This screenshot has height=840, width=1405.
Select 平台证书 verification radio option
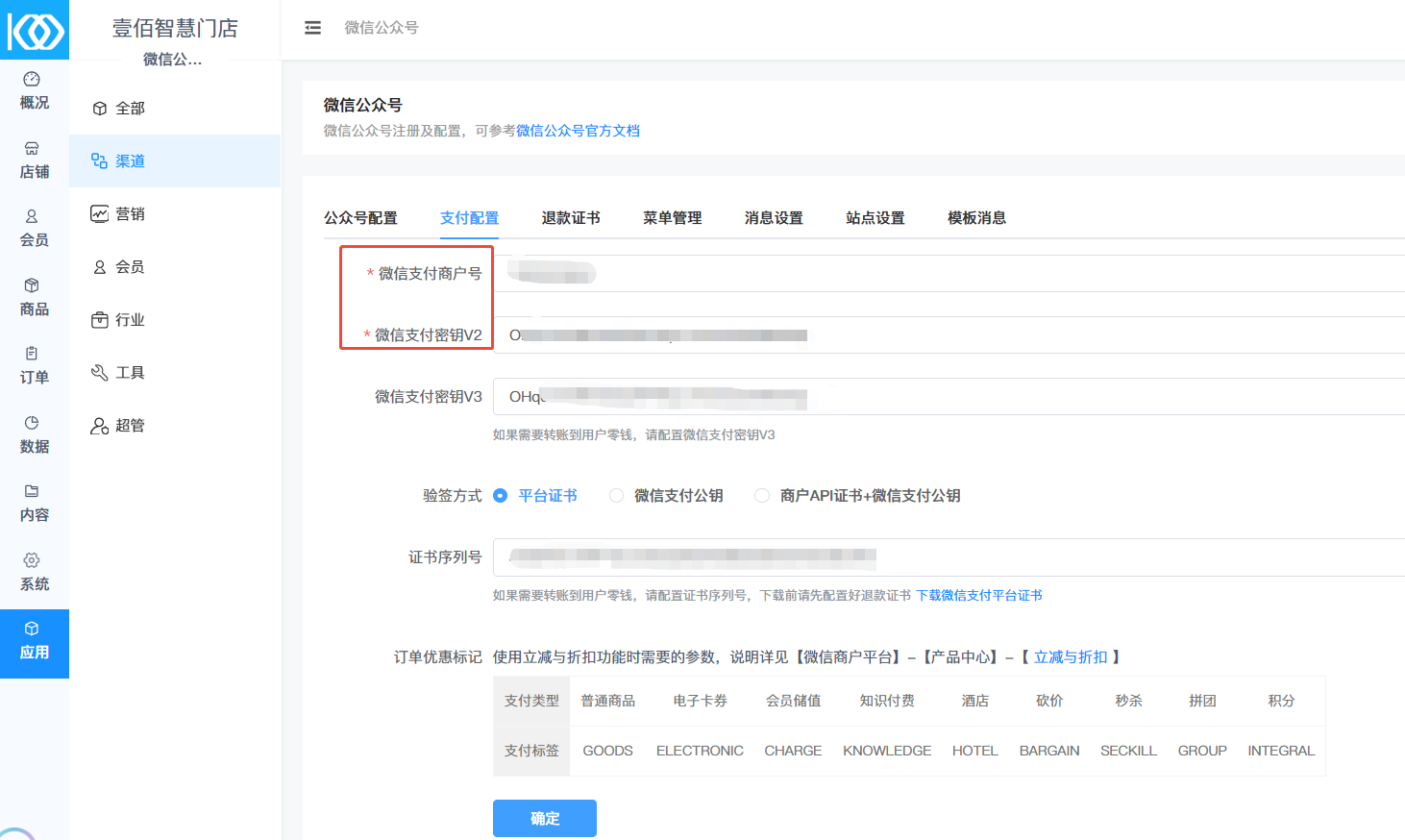pos(501,496)
